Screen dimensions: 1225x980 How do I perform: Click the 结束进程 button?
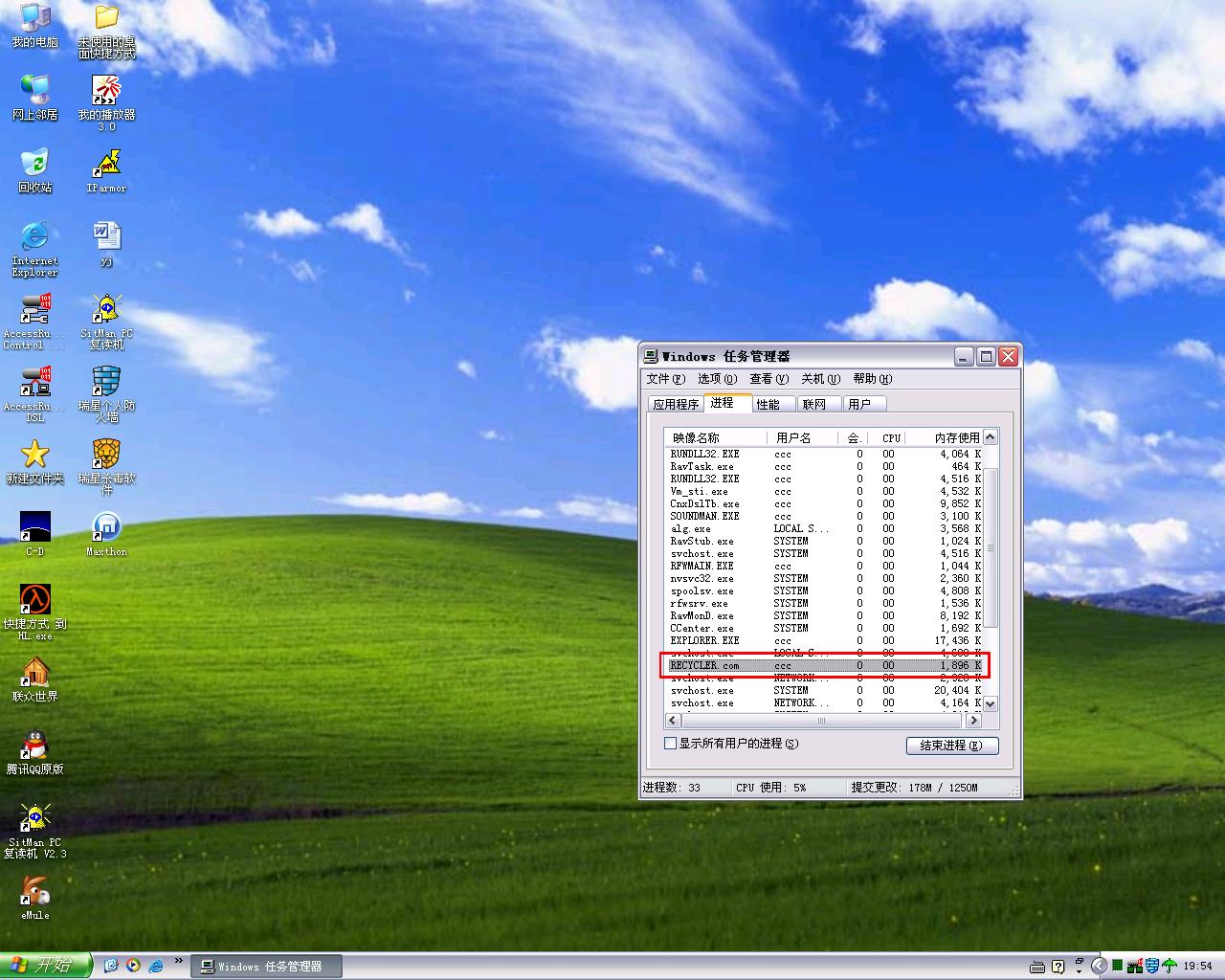(951, 746)
